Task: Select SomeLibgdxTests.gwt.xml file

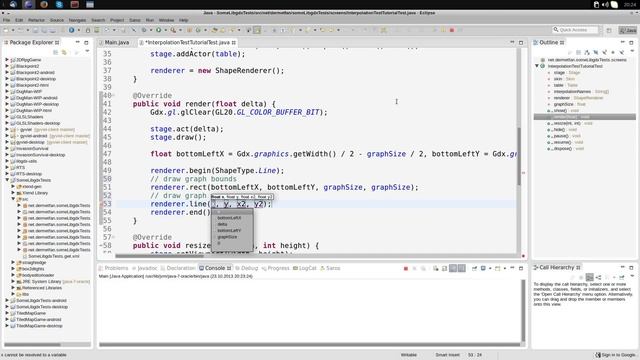Action: pos(53,256)
